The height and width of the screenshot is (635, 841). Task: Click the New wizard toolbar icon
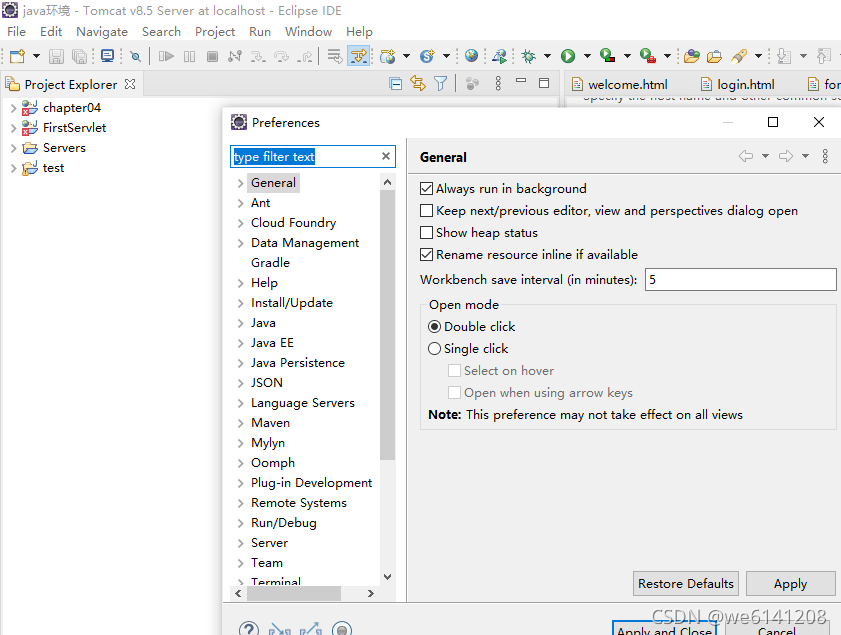click(x=18, y=56)
